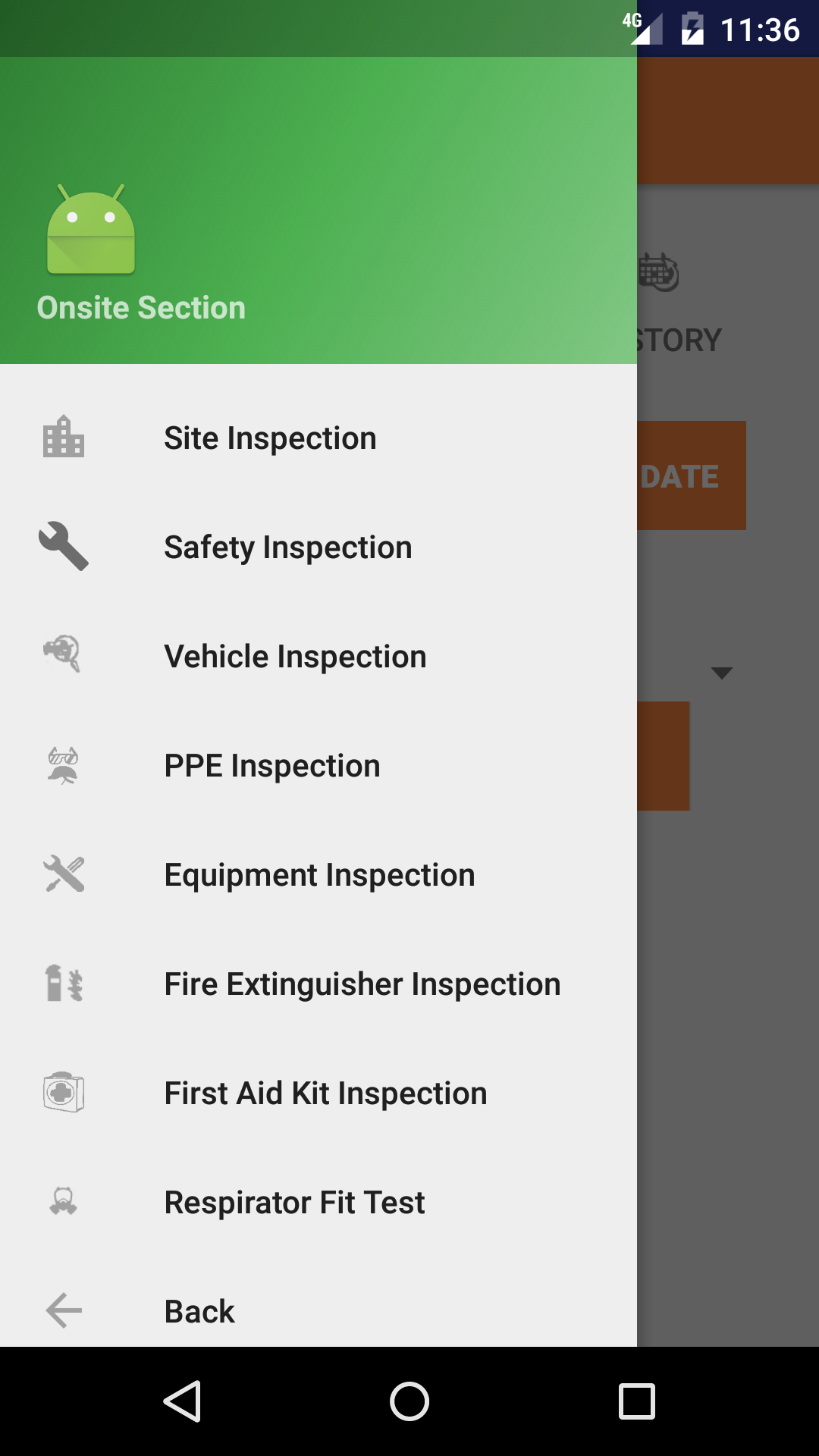Viewport: 819px width, 1456px height.
Task: Open Vehicle Inspection menu entry
Action: (x=295, y=657)
